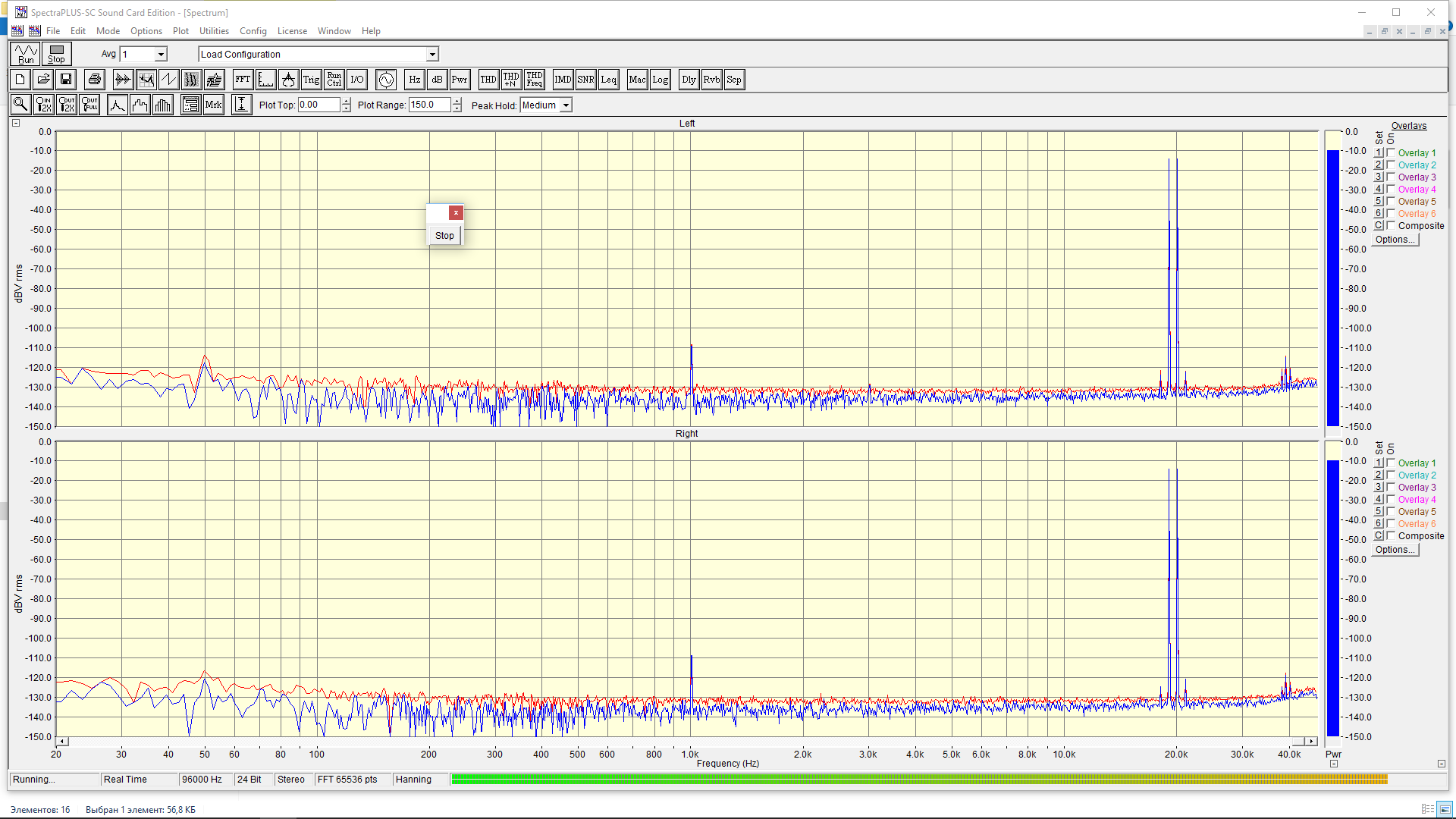Switch to the bar graph plot style

tap(163, 105)
